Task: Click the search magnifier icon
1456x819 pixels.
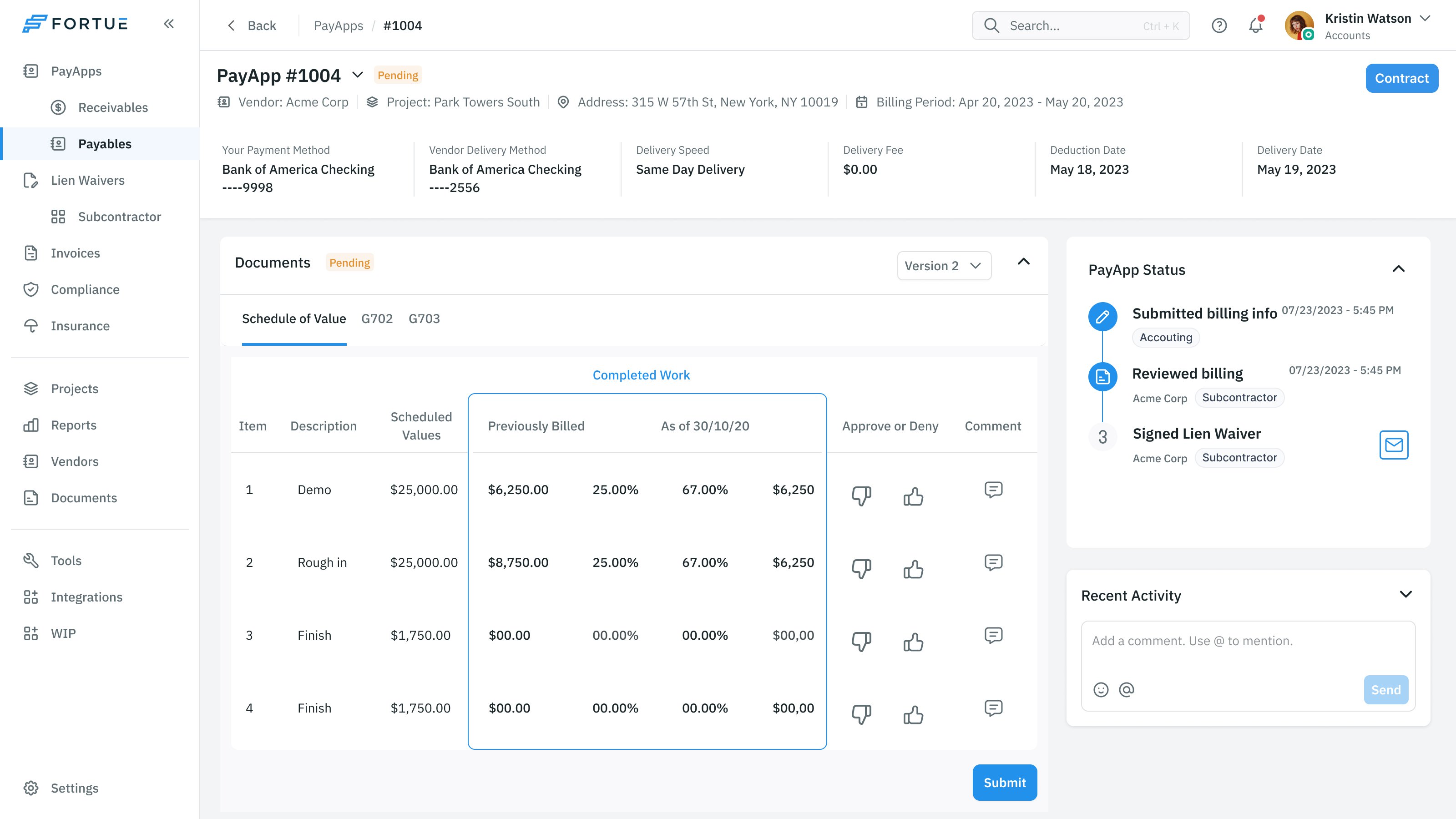Action: tap(991, 25)
